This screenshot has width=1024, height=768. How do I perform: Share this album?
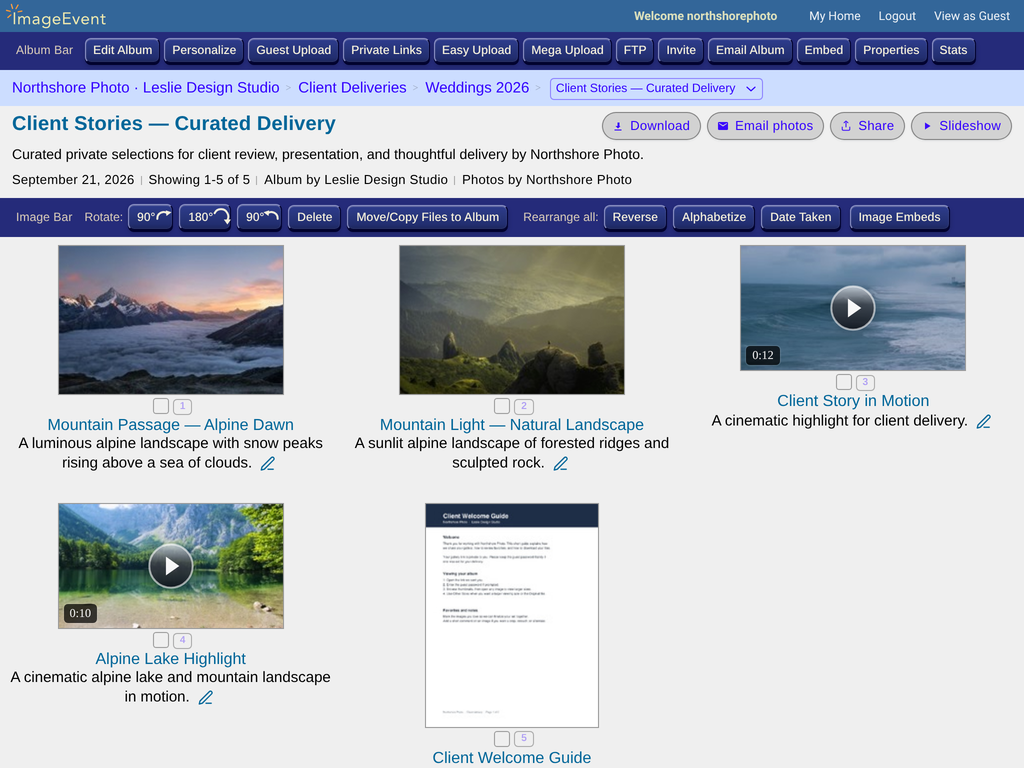[867, 126]
